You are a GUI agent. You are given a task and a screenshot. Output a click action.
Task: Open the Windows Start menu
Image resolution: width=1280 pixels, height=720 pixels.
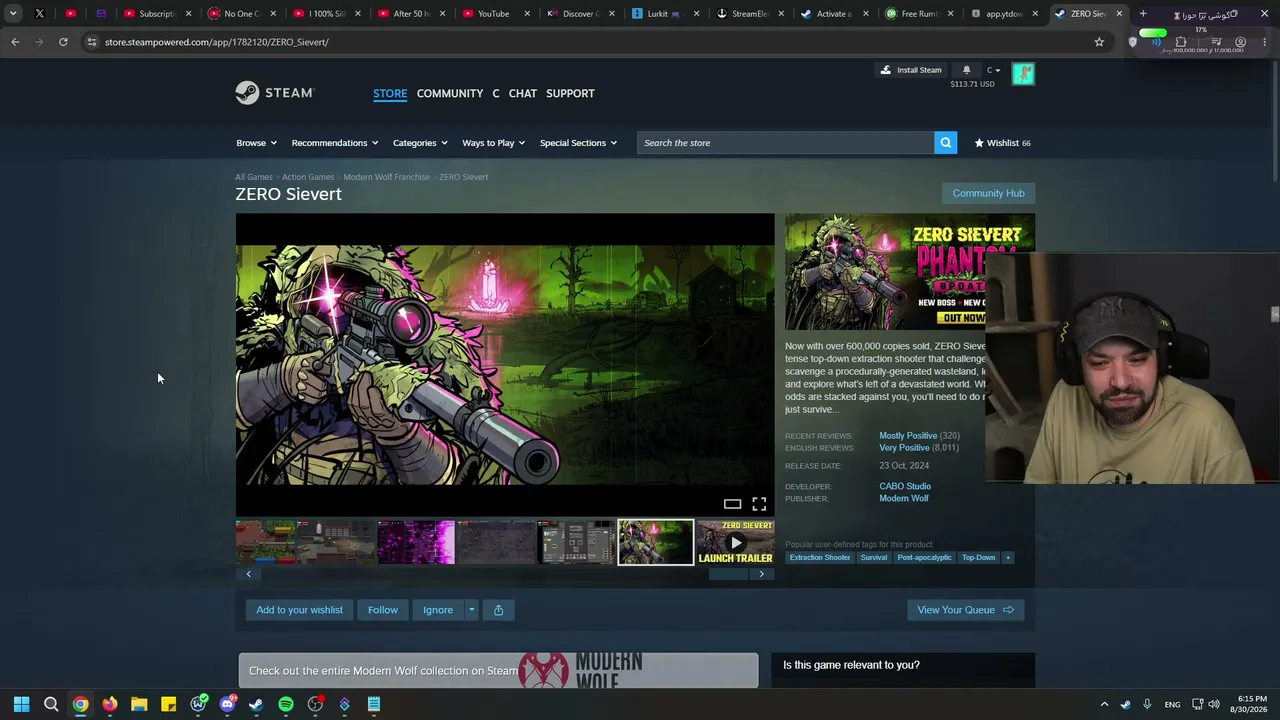[x=21, y=704]
